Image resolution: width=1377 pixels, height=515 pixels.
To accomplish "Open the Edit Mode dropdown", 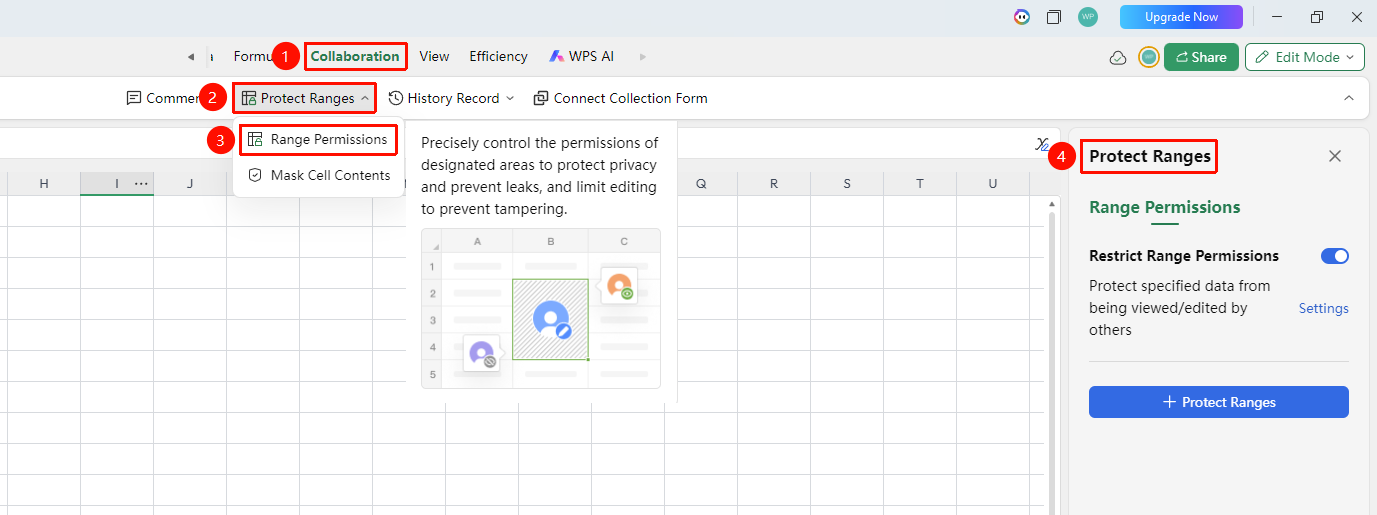I will coord(1305,57).
